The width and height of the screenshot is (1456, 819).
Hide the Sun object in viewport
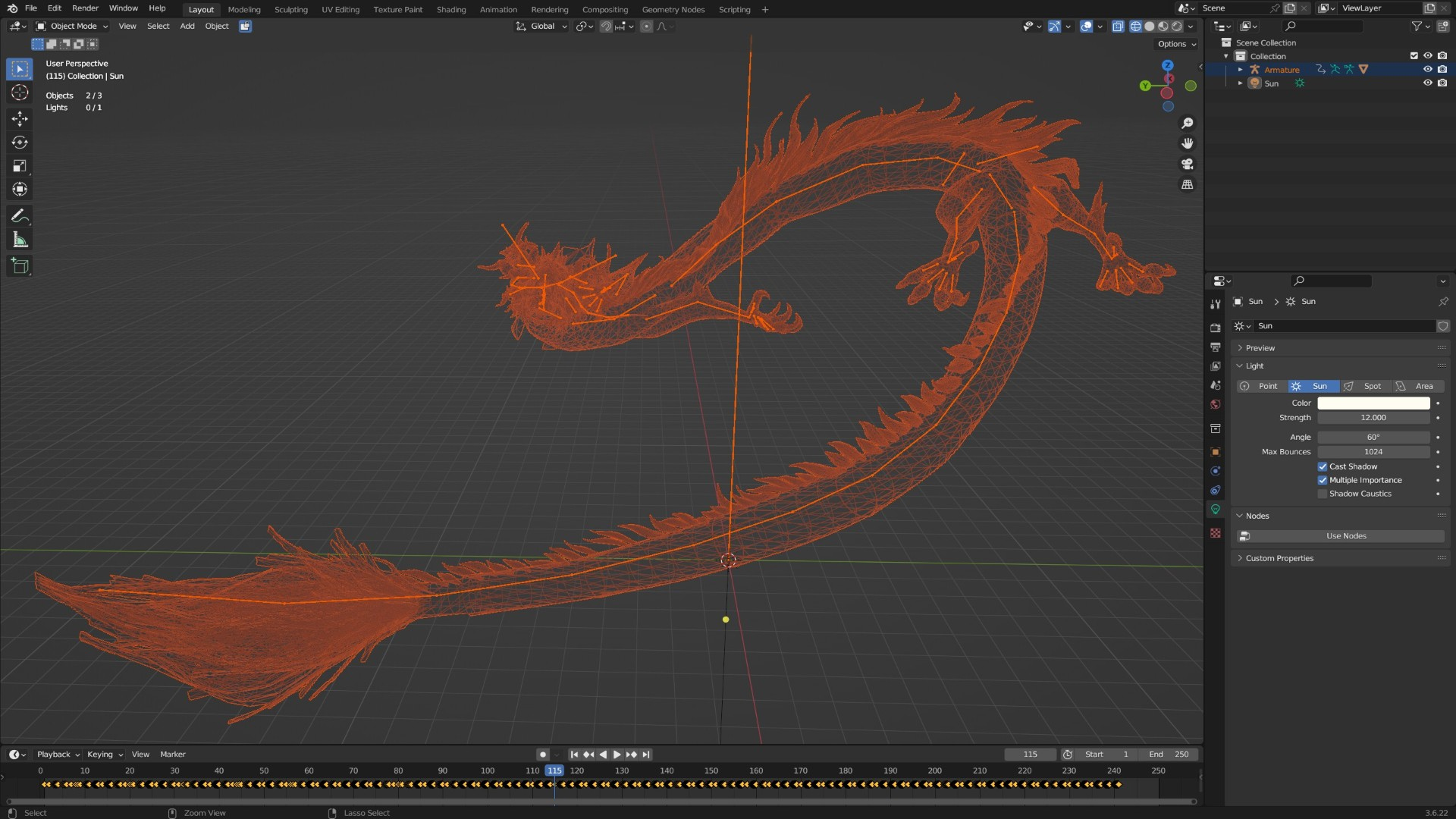coord(1427,83)
